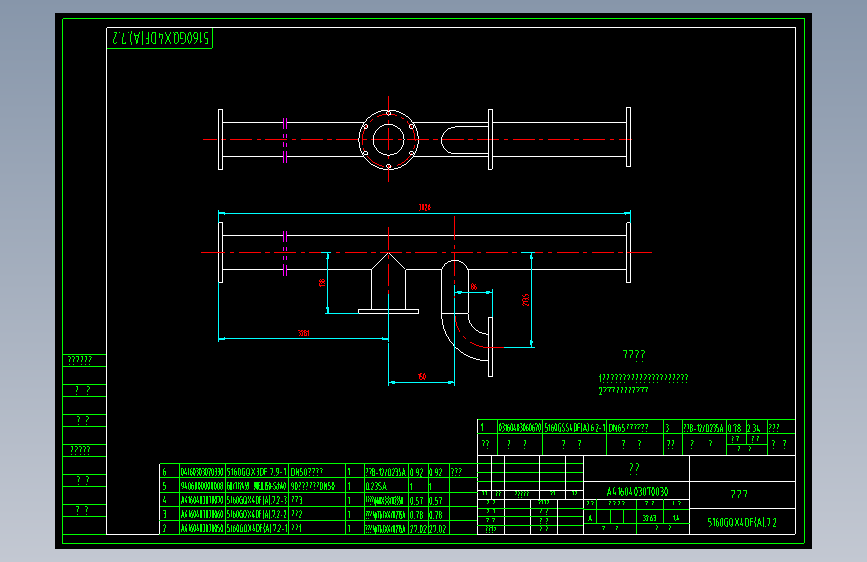Select the elbow outlet flange in the side view

490,347
